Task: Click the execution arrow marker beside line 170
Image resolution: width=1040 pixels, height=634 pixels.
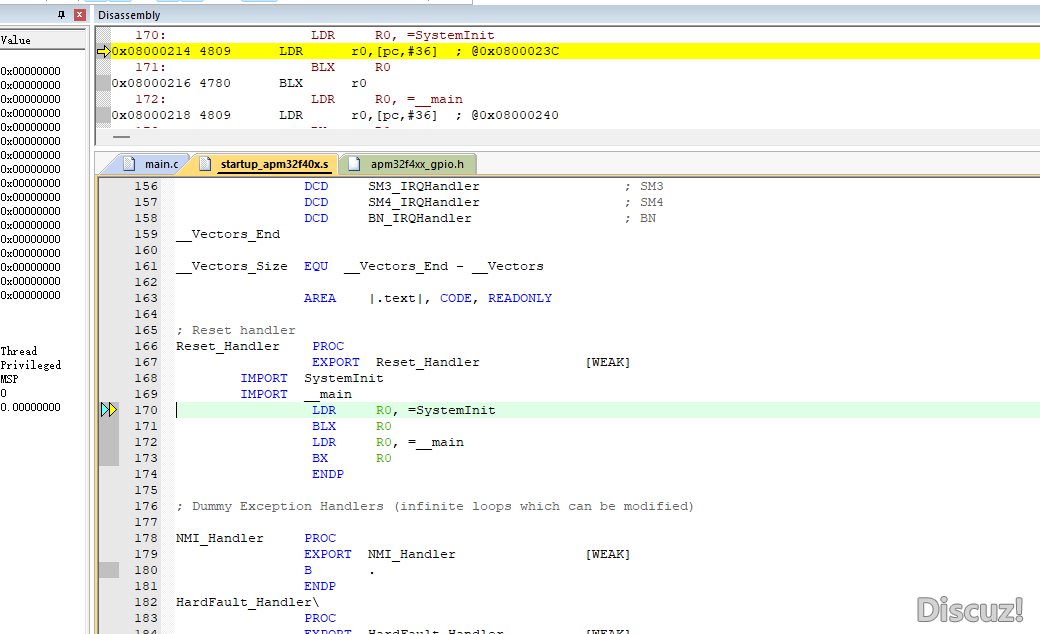Action: 109,410
